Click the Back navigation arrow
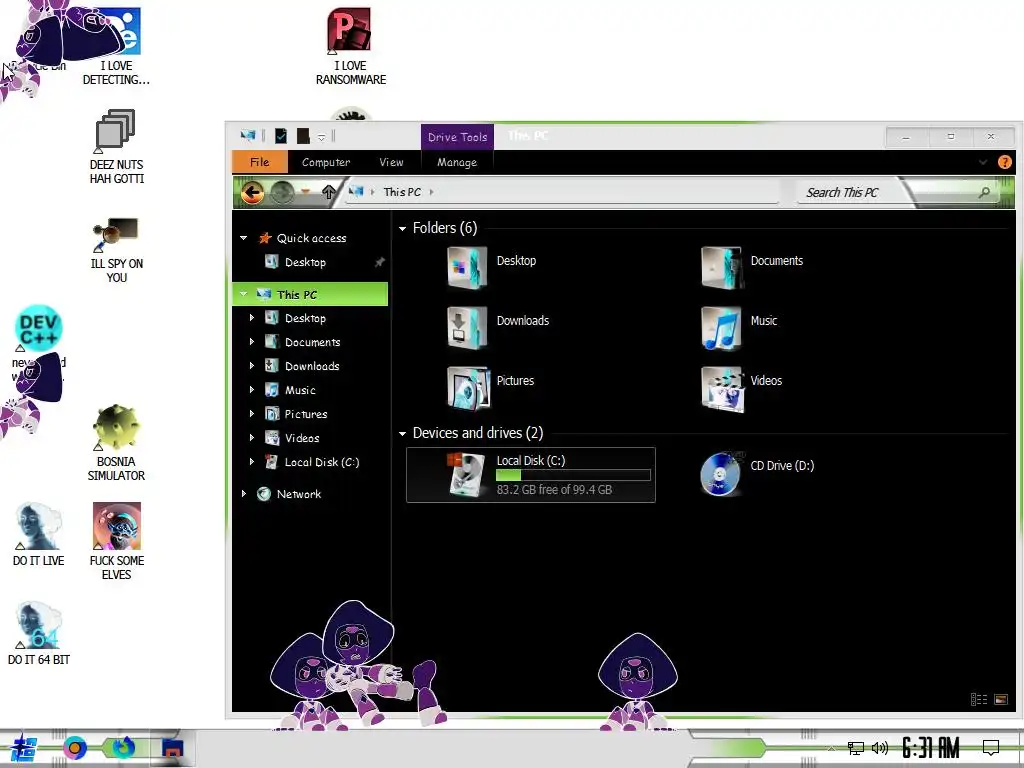The height and width of the screenshot is (768, 1024). tap(253, 192)
